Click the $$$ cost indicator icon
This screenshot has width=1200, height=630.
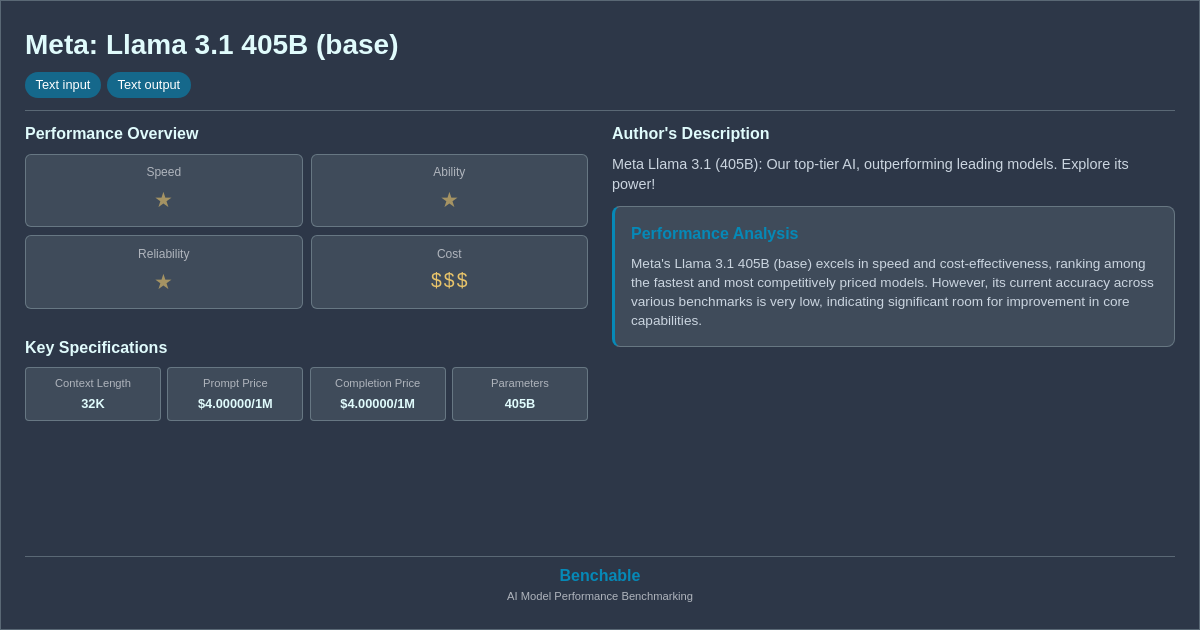(x=449, y=281)
